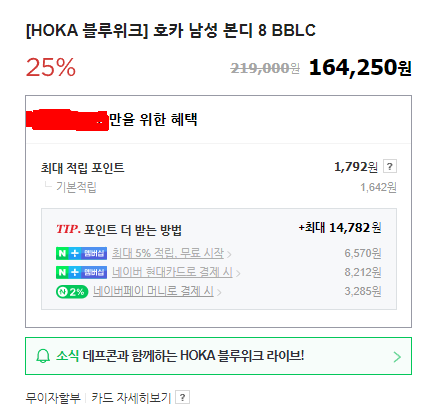430x412 pixels.
Task: Click the 카드 자세히보기 link
Action: point(131,398)
